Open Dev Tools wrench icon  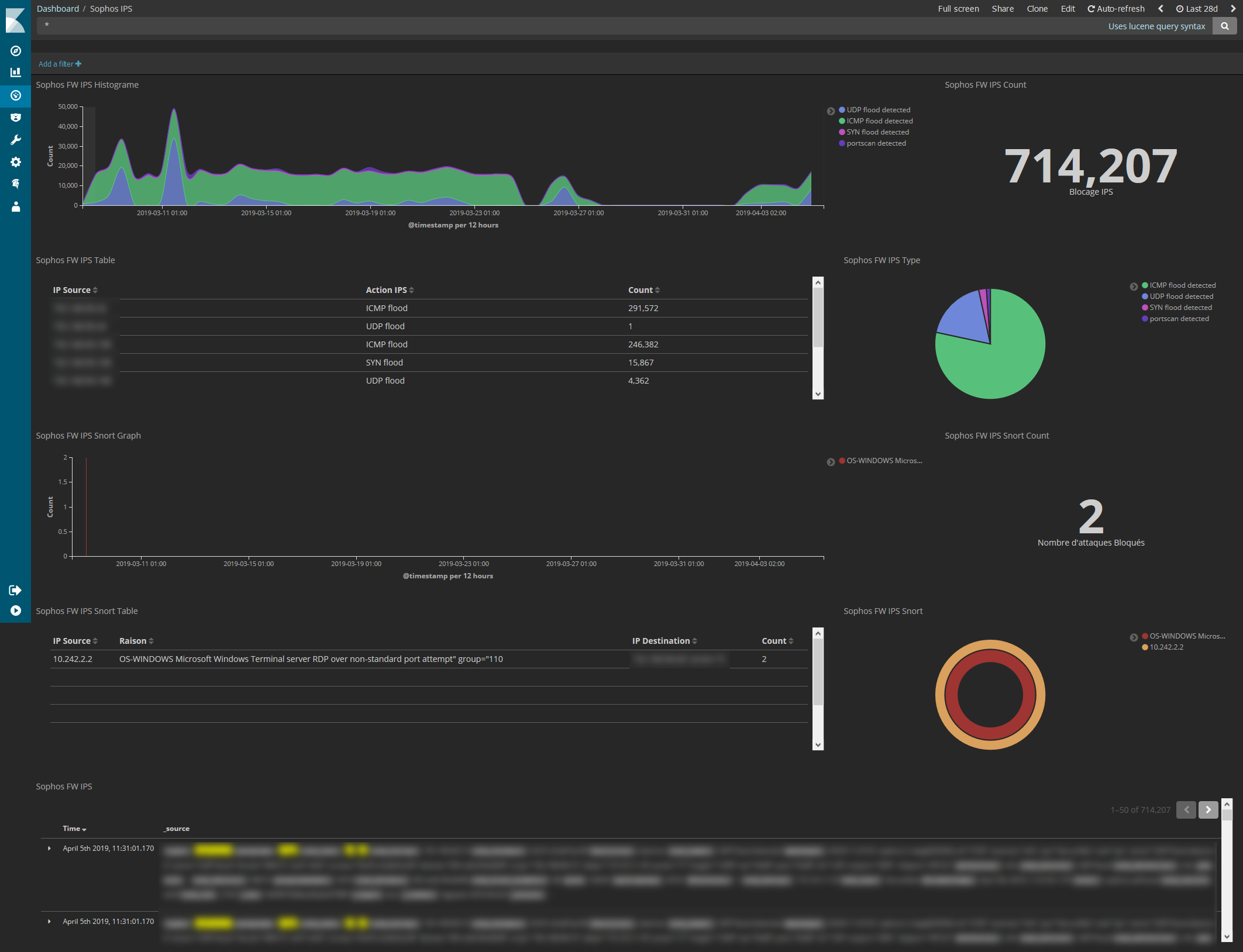pos(16,140)
